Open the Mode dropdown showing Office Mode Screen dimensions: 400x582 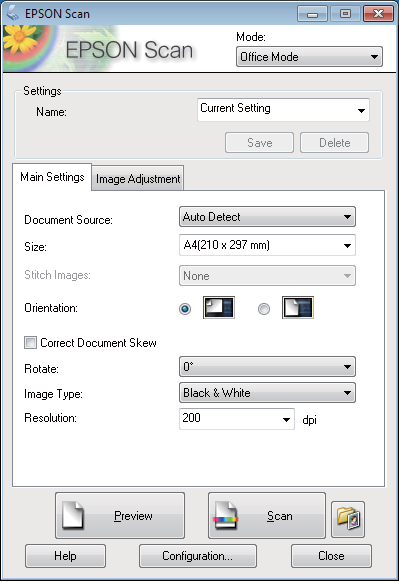point(309,57)
